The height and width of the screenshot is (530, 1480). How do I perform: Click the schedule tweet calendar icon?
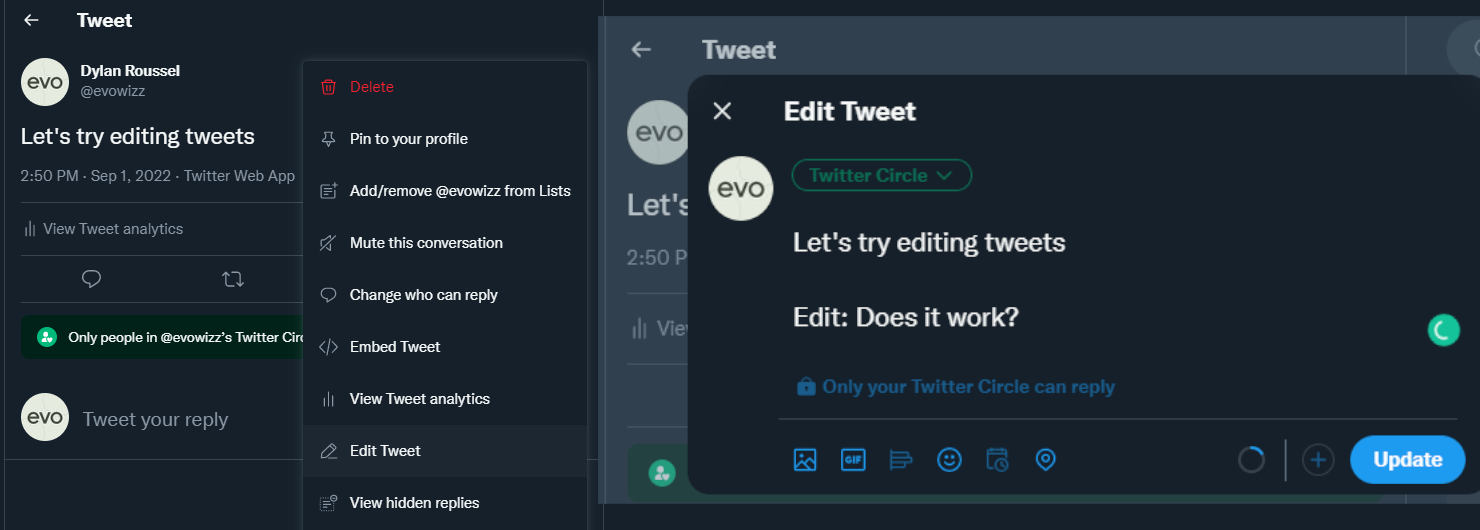click(997, 460)
